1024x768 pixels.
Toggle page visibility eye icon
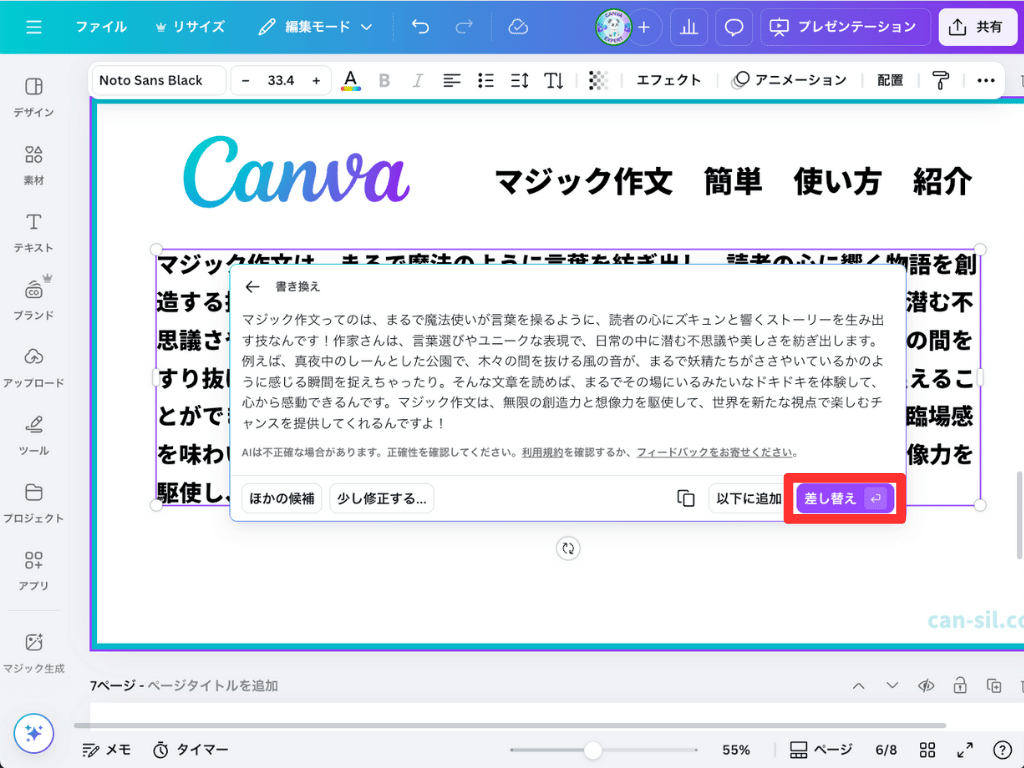click(x=926, y=686)
